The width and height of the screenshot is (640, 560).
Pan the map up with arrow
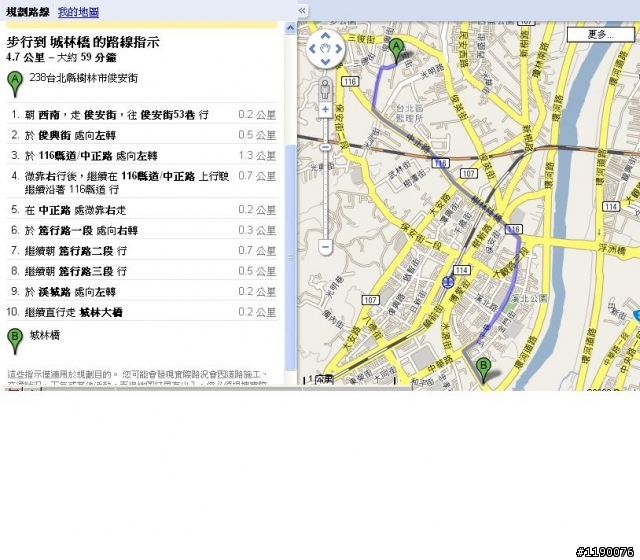(325, 36)
